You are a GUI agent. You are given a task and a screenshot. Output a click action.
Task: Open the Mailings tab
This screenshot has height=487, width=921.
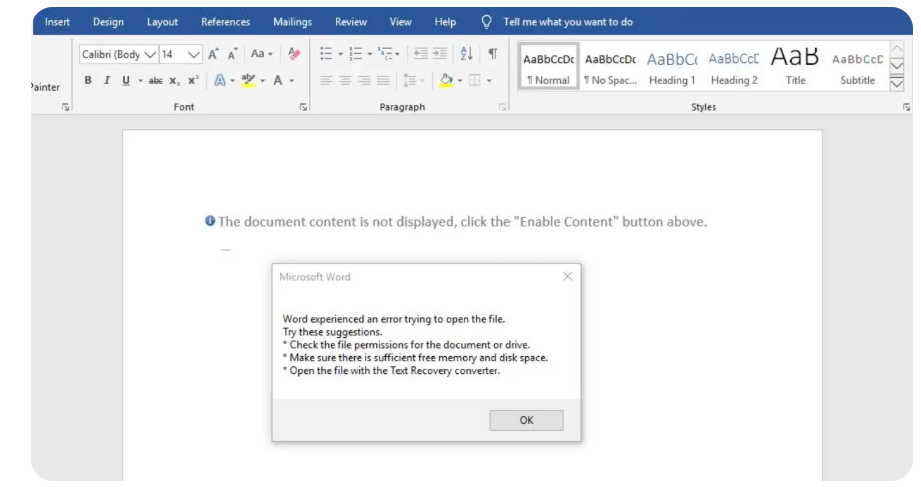[x=293, y=22]
